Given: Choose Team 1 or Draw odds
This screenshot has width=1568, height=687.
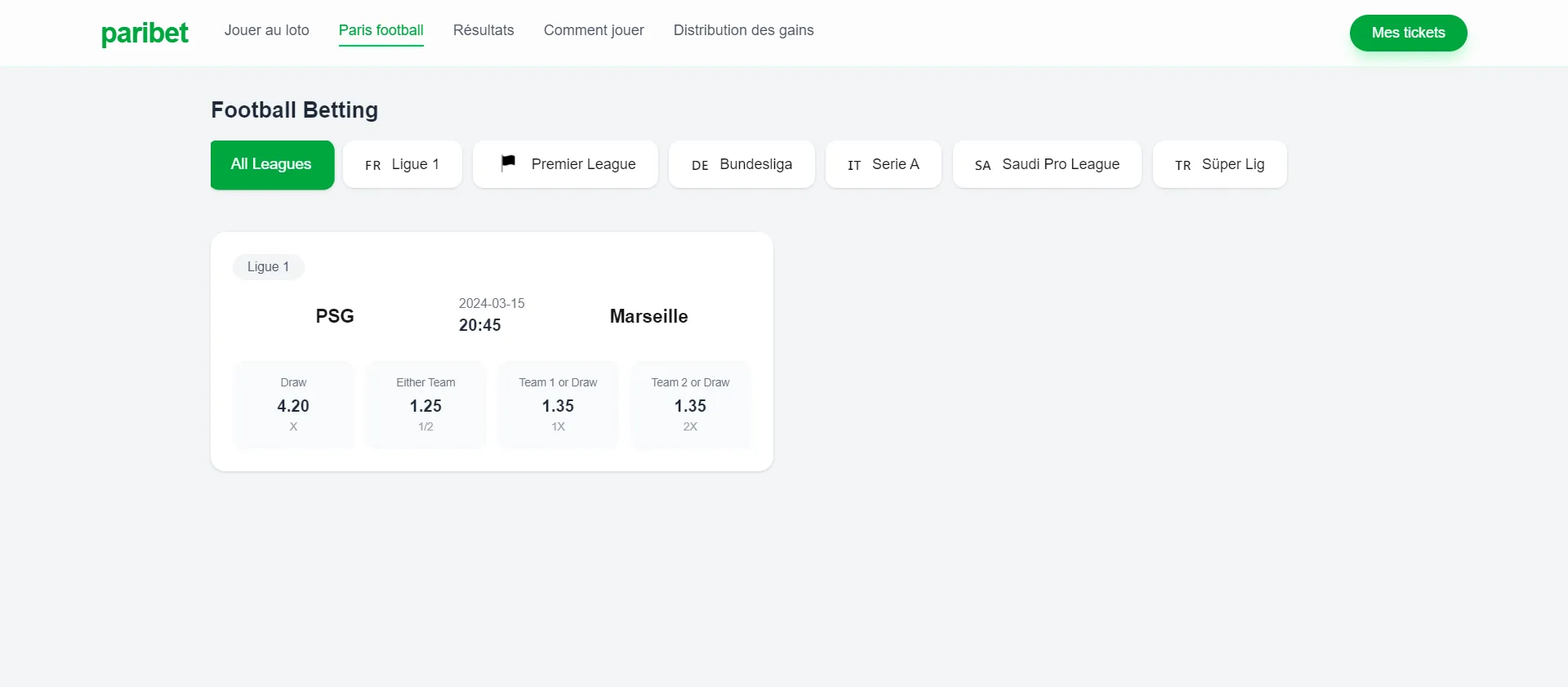Looking at the screenshot, I should [x=558, y=404].
